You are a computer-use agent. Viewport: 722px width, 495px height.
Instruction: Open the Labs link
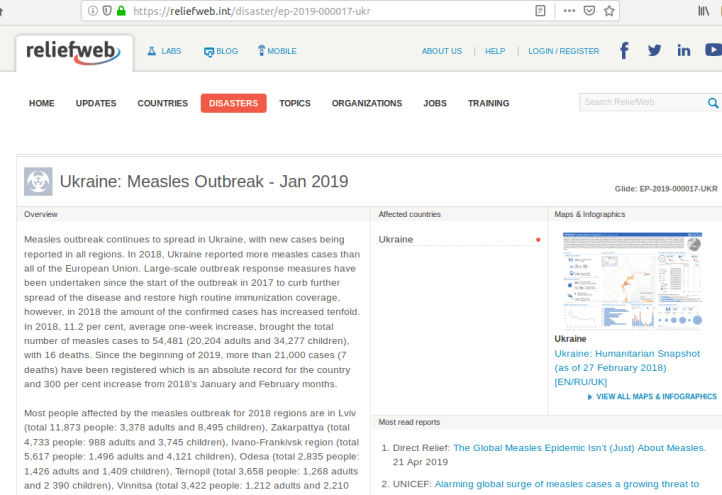point(164,51)
